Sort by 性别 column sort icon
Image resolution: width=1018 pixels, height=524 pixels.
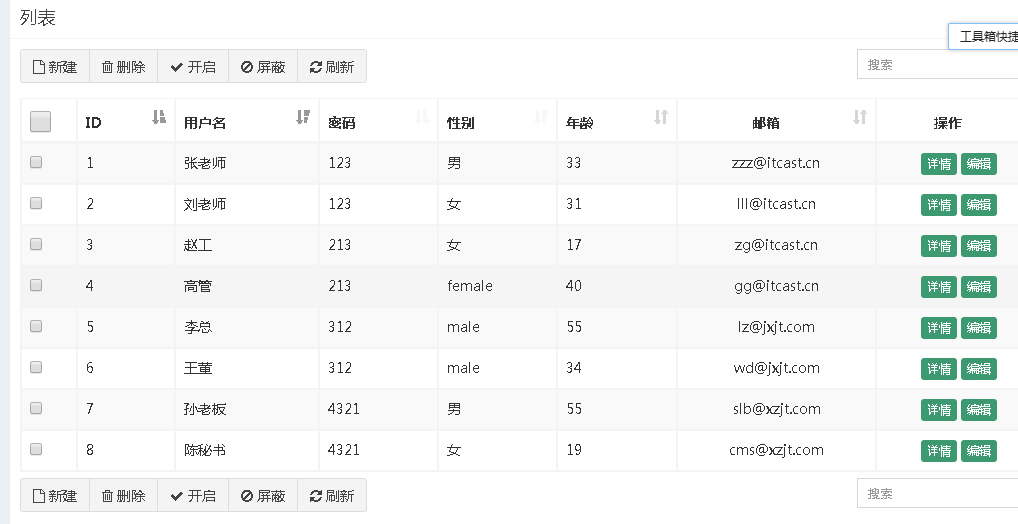pos(541,117)
